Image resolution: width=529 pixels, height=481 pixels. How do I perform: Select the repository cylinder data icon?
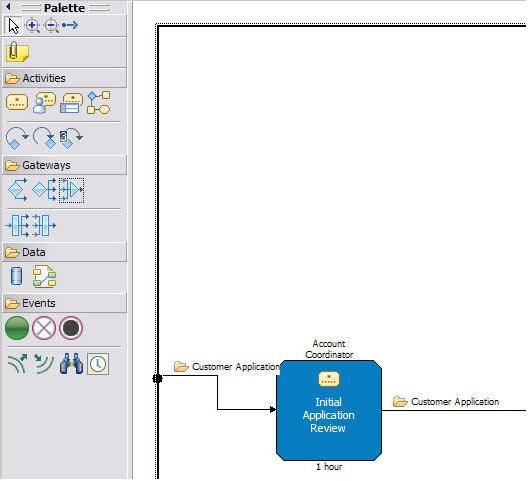click(x=17, y=277)
